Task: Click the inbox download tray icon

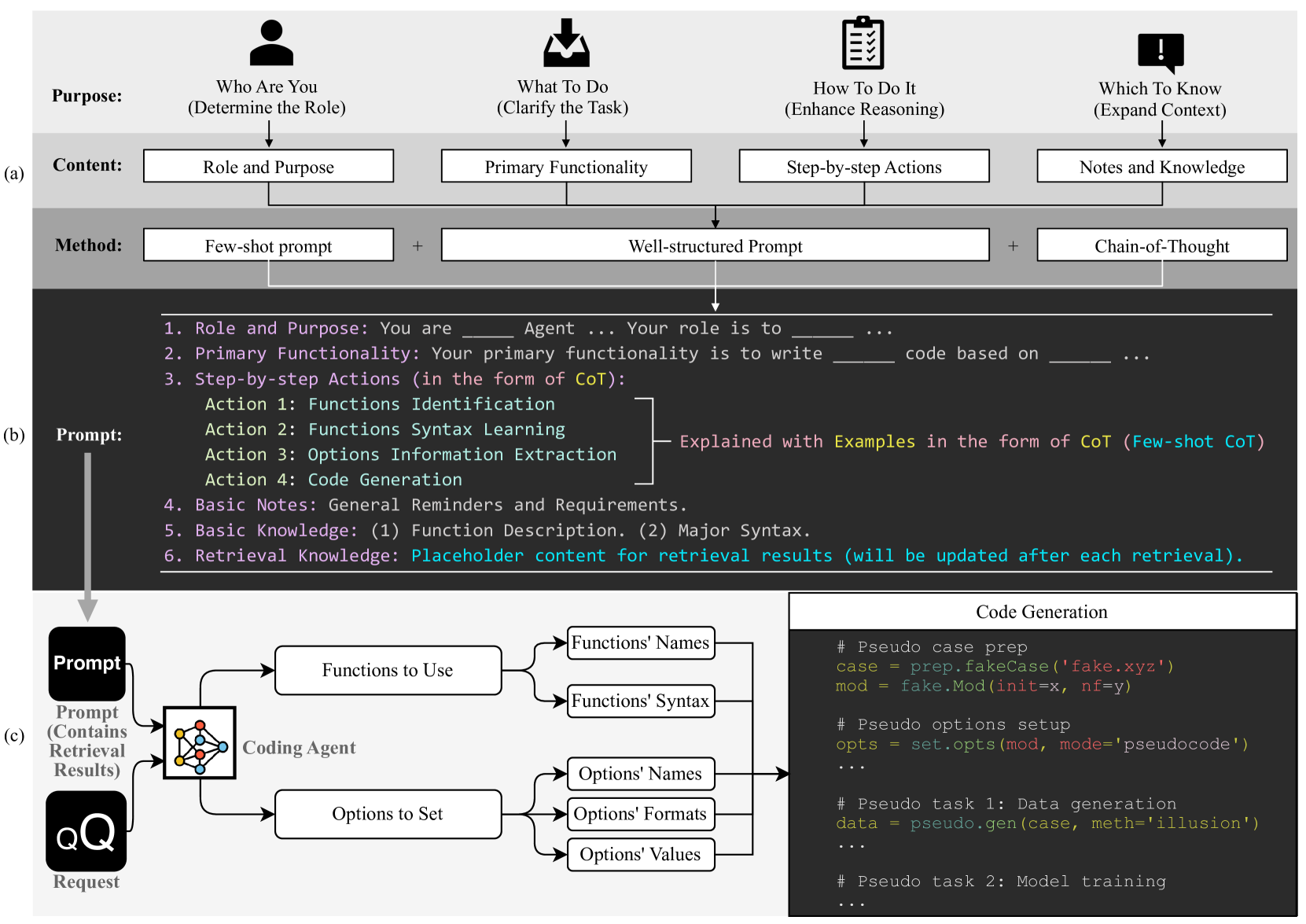Action: [566, 43]
